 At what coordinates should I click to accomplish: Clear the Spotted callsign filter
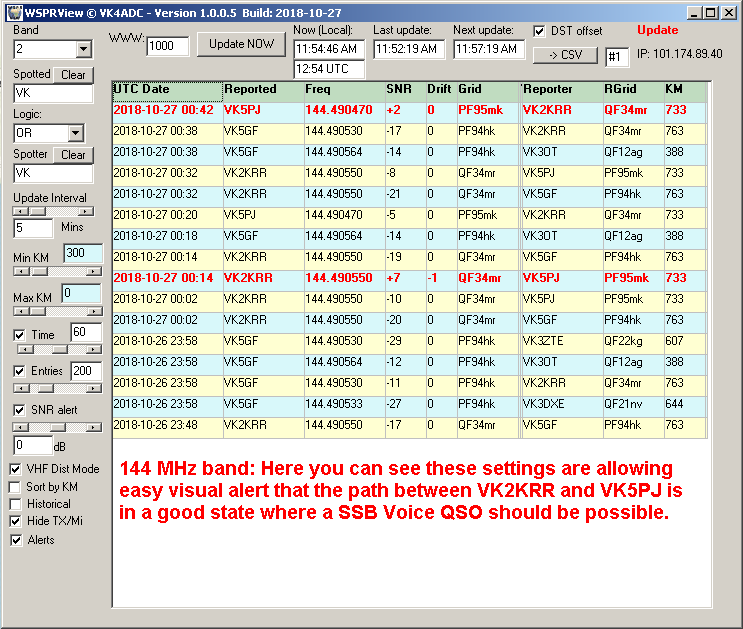[x=73, y=75]
